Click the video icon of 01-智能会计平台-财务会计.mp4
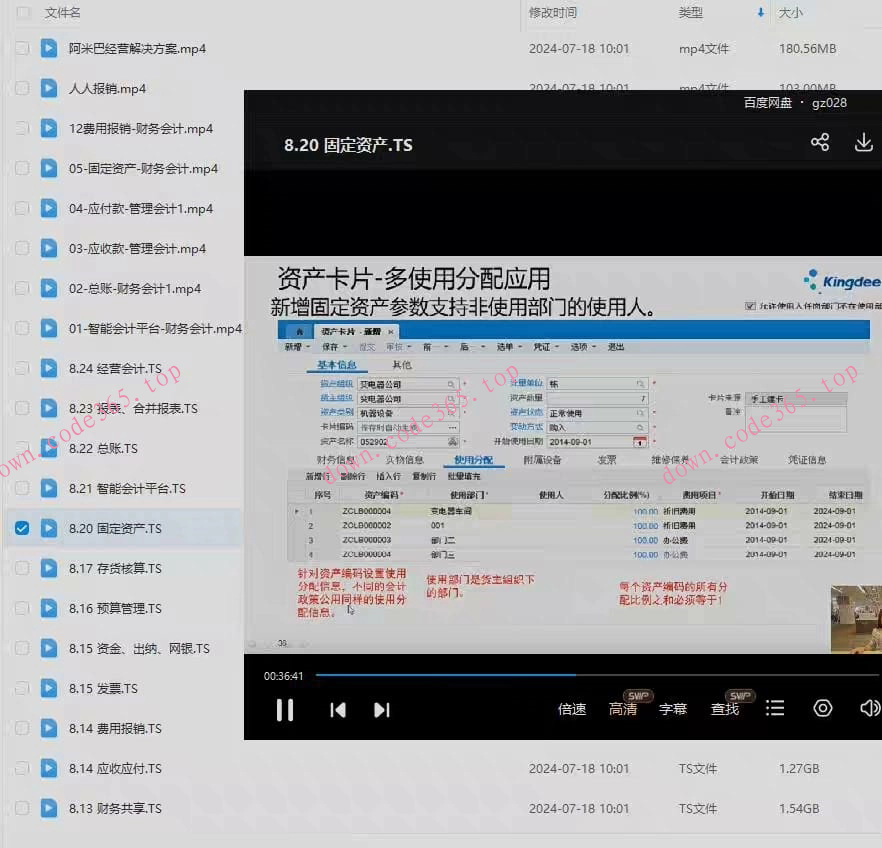 pos(49,328)
